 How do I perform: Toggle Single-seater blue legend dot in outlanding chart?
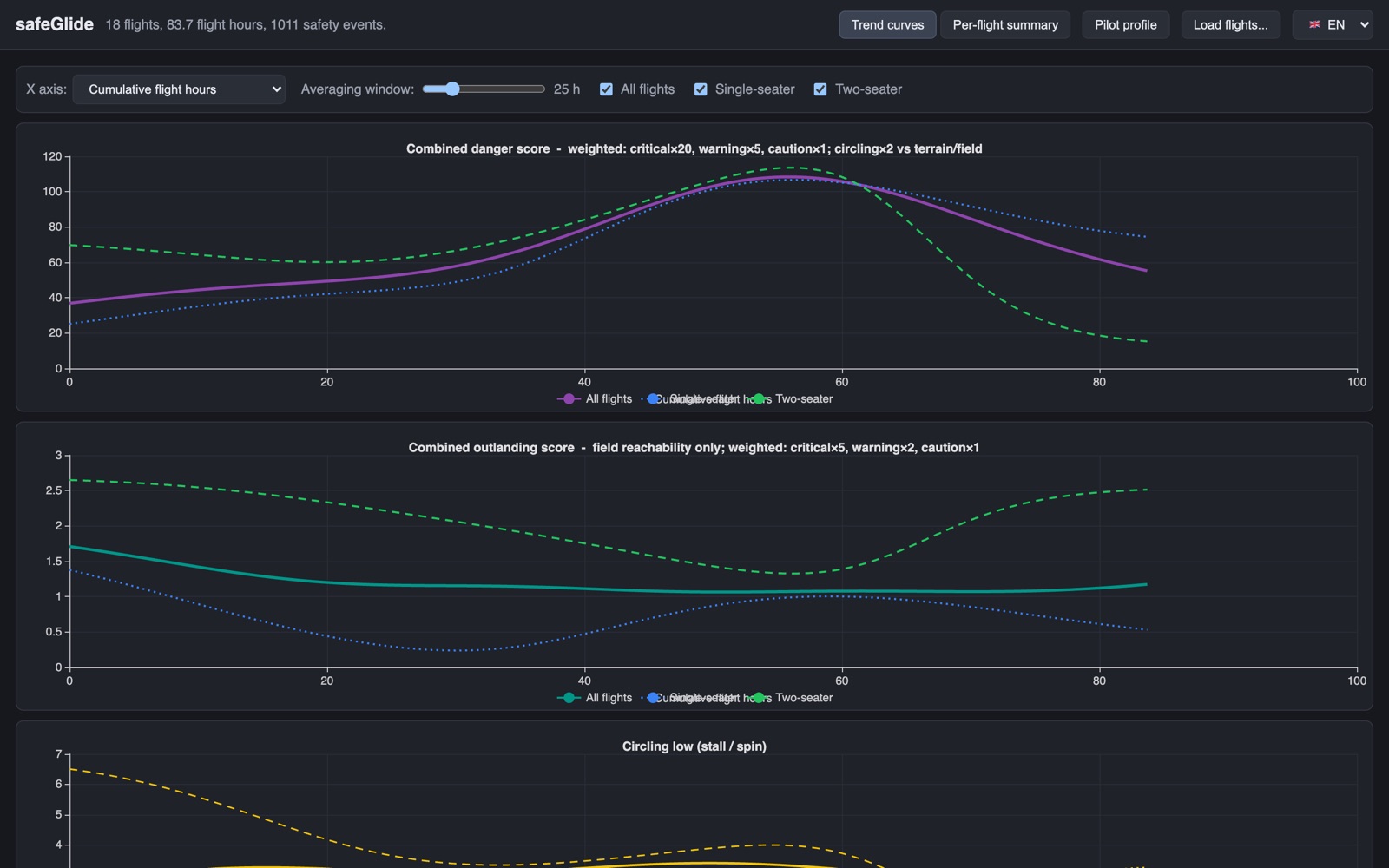point(654,698)
